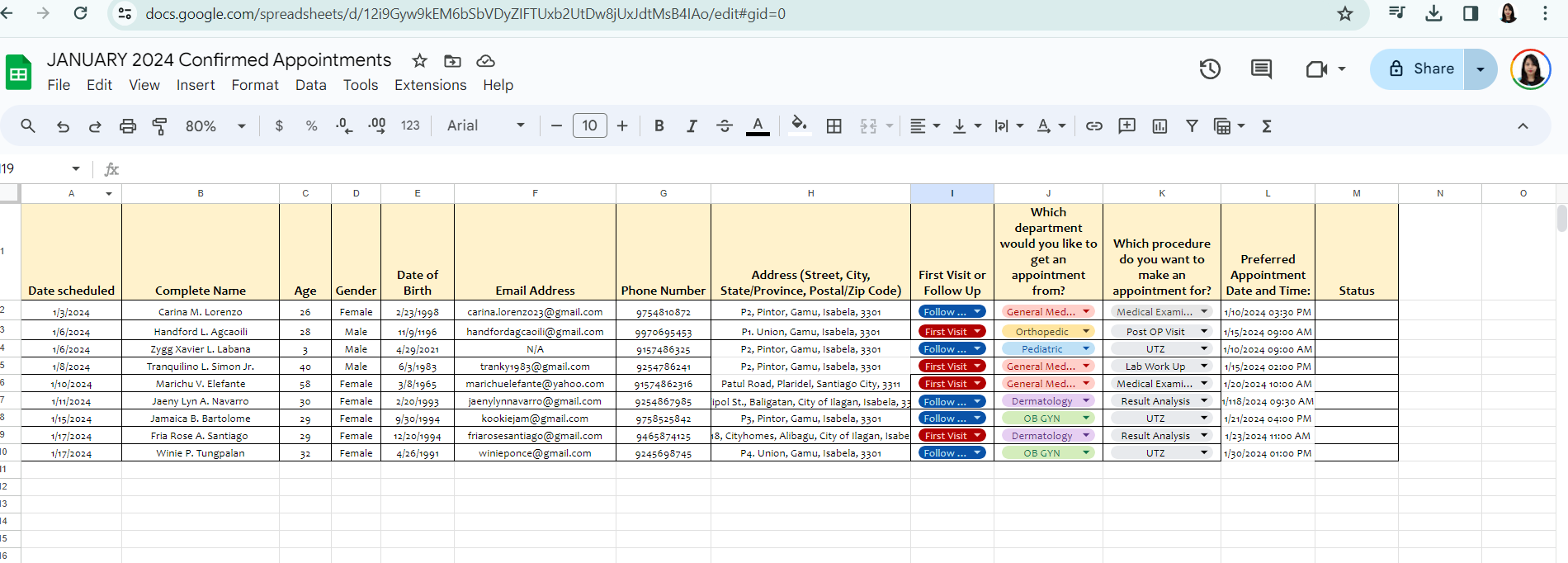This screenshot has height=563, width=1568.
Task: Expand the Share options arrow
Action: 1481,69
